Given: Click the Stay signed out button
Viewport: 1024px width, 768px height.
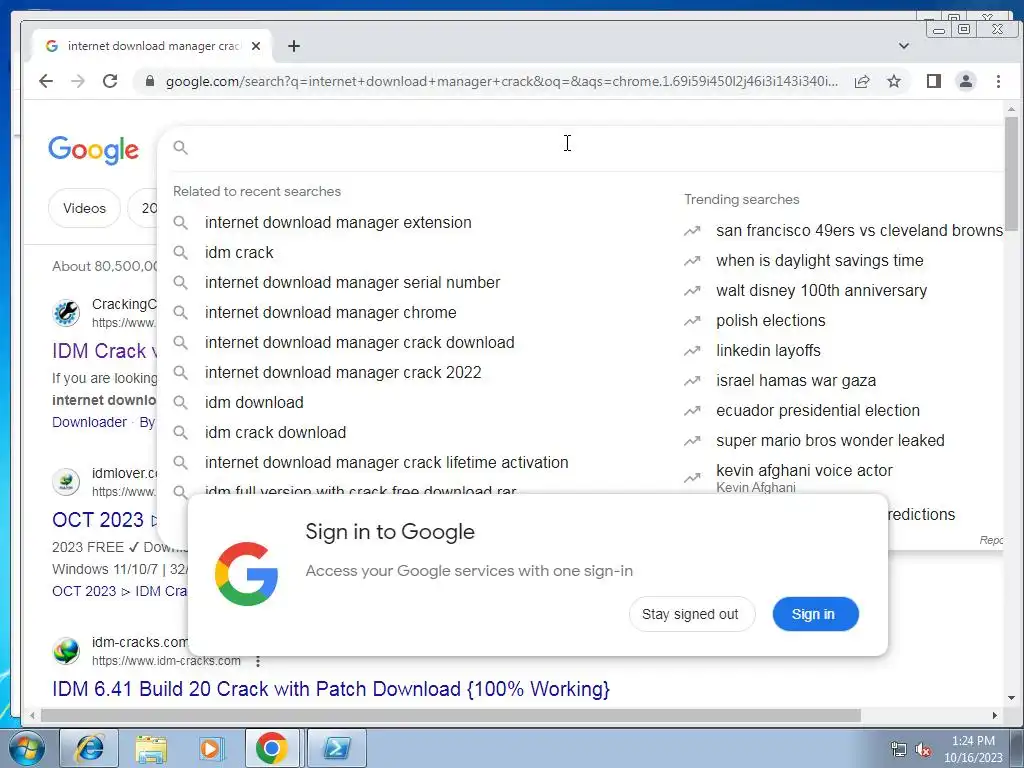Looking at the screenshot, I should pyautogui.click(x=692, y=614).
